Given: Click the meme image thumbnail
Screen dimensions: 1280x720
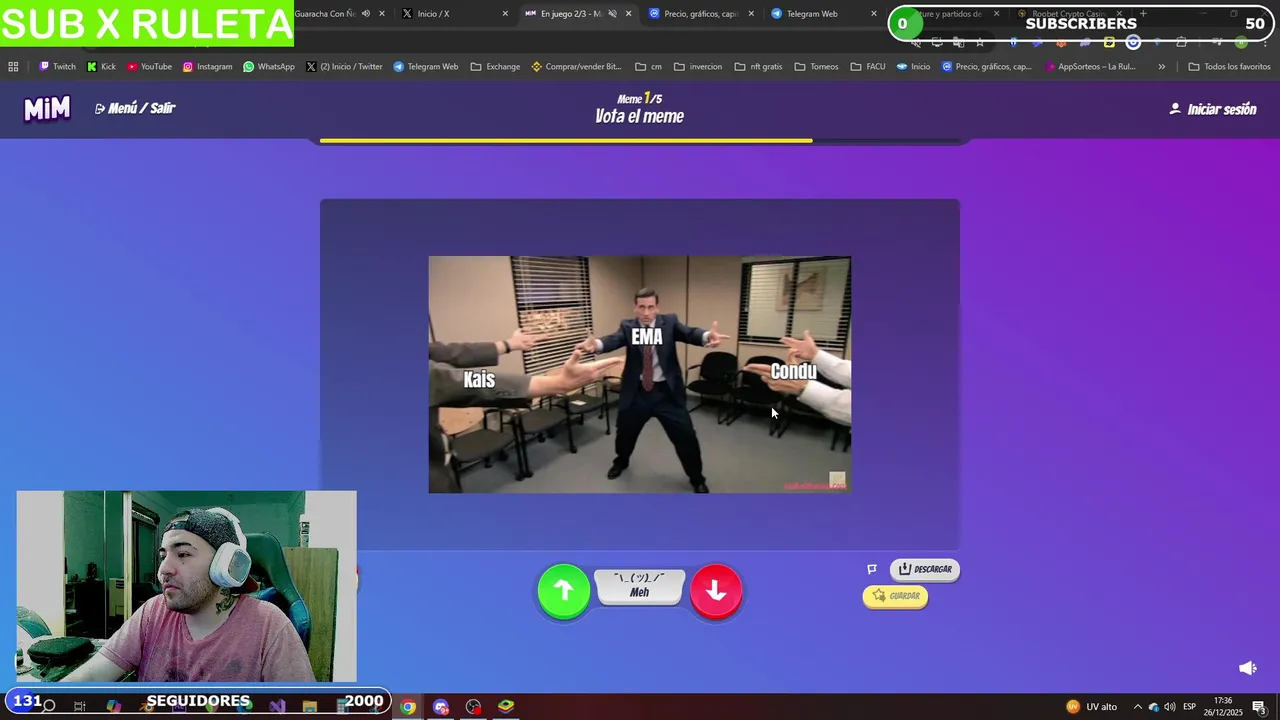Looking at the screenshot, I should 640,374.
